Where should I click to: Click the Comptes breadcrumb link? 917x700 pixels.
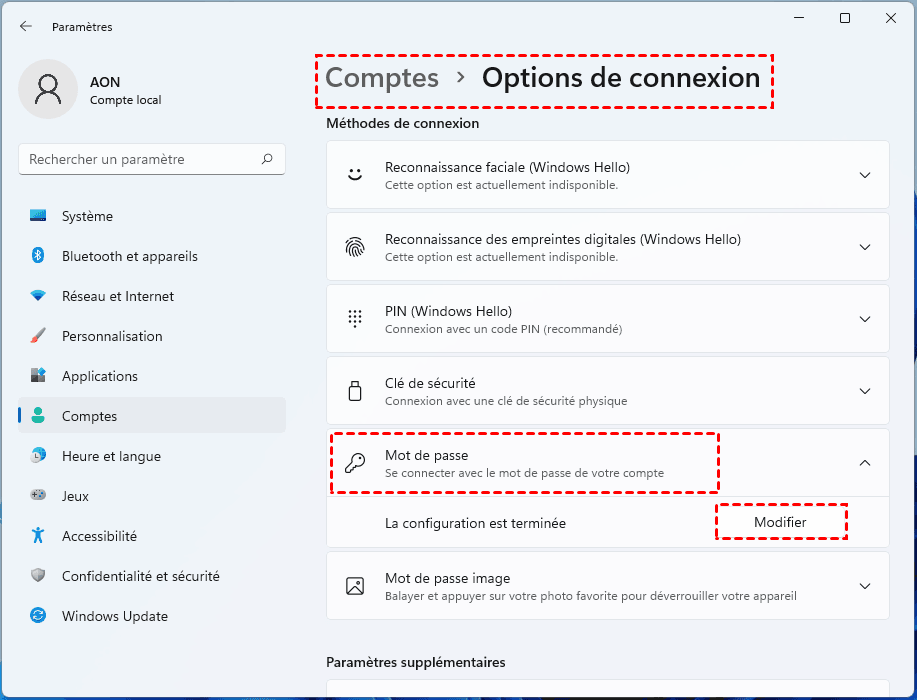tap(382, 78)
